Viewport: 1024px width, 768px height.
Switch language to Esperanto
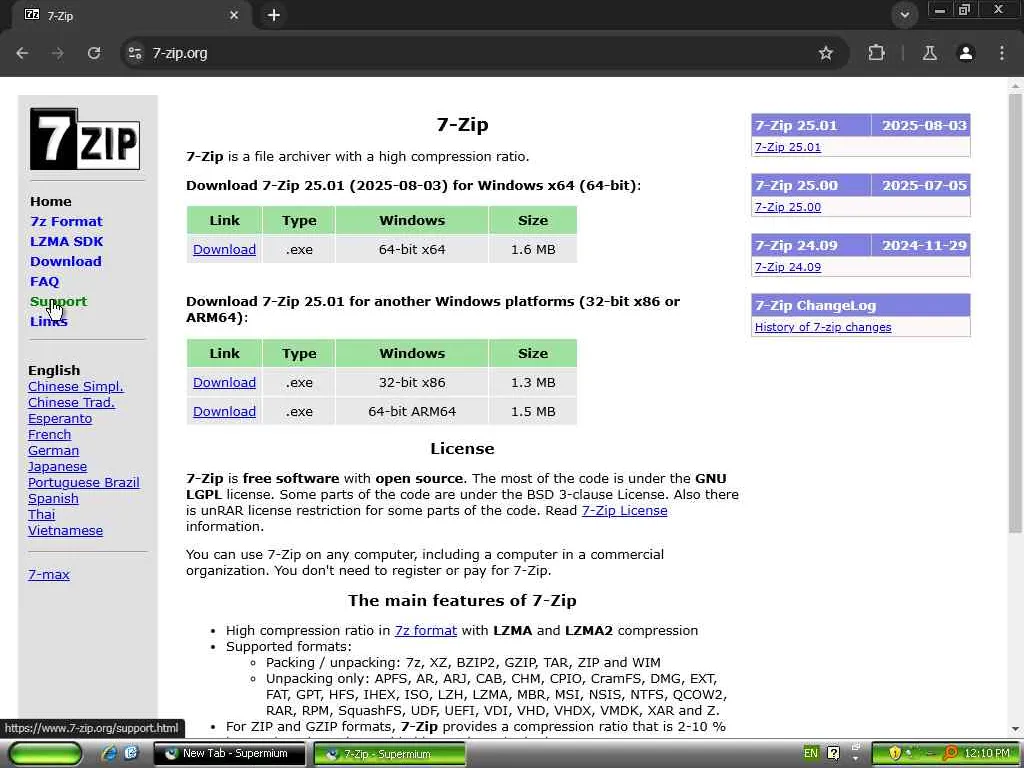tap(60, 419)
